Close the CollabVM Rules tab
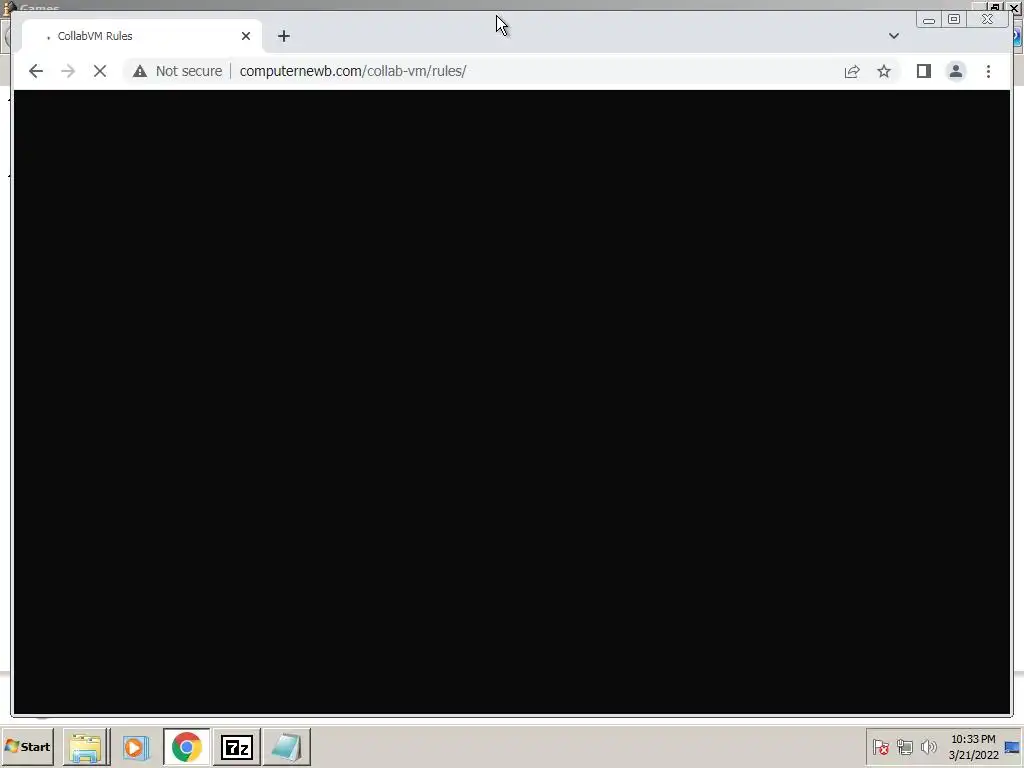This screenshot has width=1024, height=768. pos(246,36)
